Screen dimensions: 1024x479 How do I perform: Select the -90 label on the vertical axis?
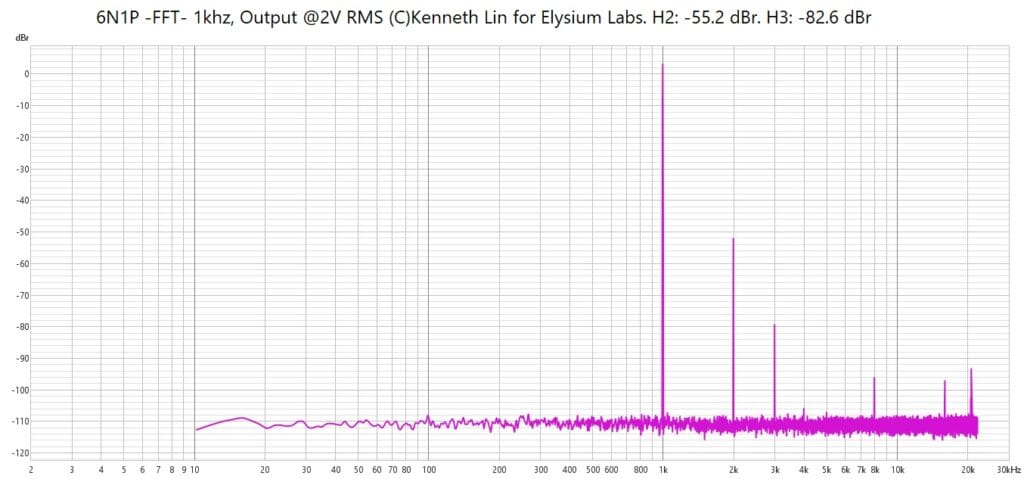(x=24, y=359)
